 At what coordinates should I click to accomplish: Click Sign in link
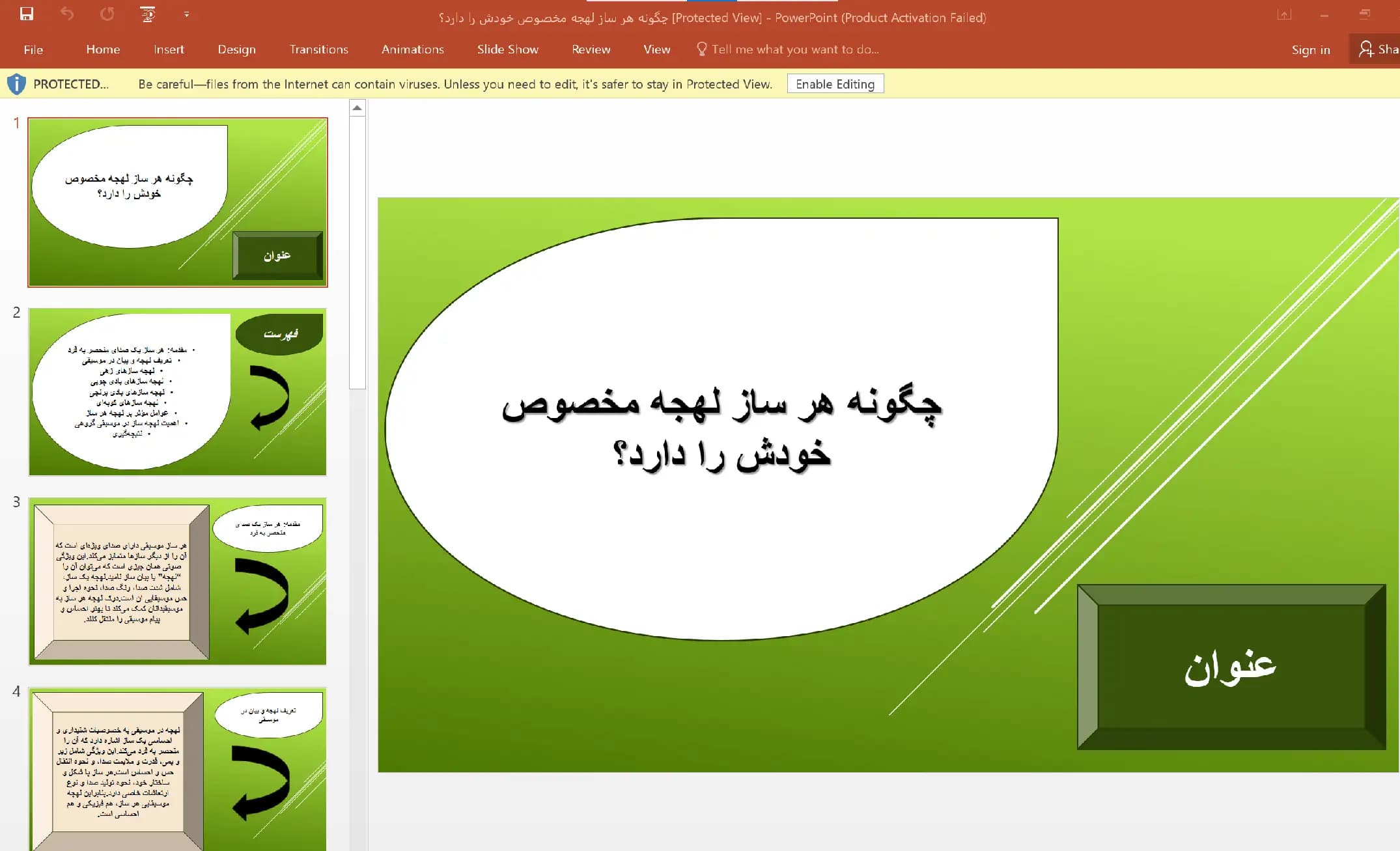click(x=1310, y=50)
